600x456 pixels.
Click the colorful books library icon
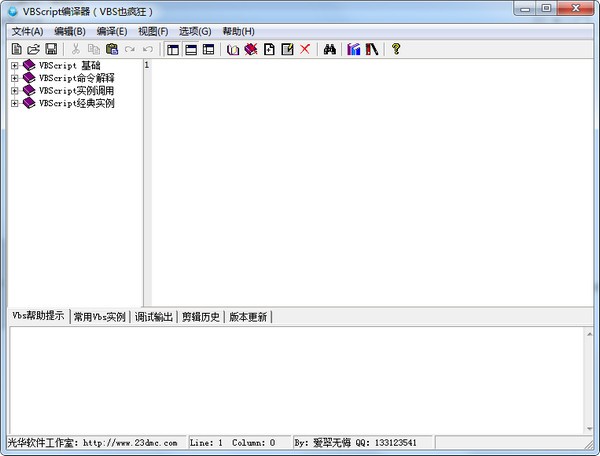(354, 49)
